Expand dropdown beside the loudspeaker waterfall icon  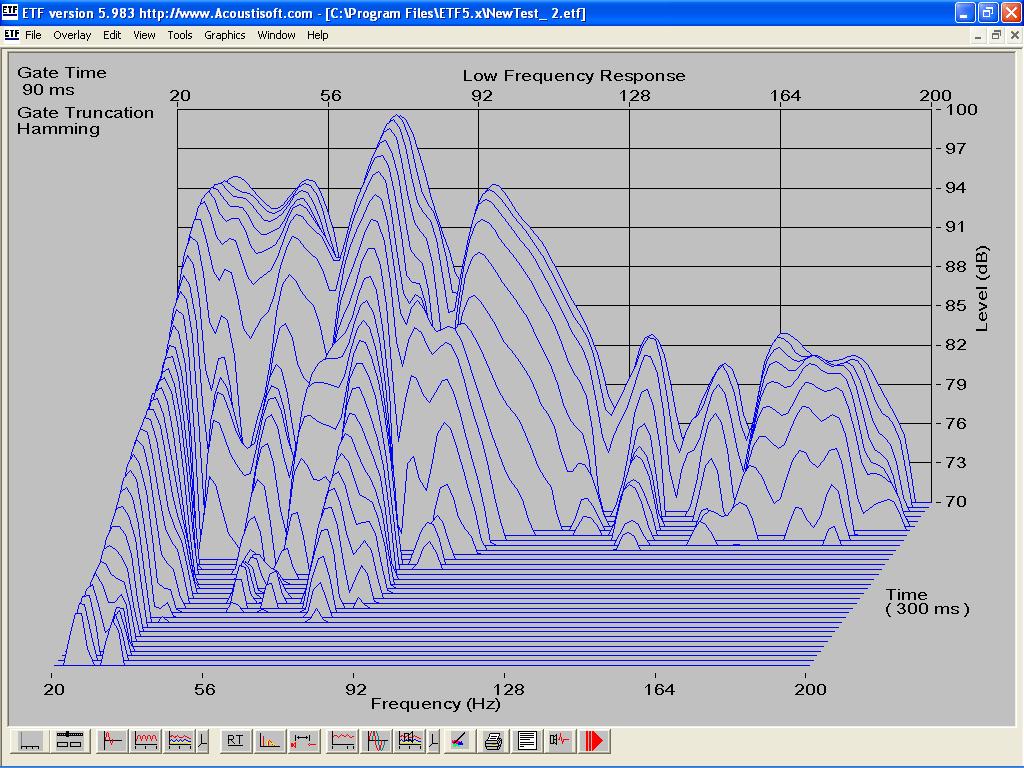(433, 741)
